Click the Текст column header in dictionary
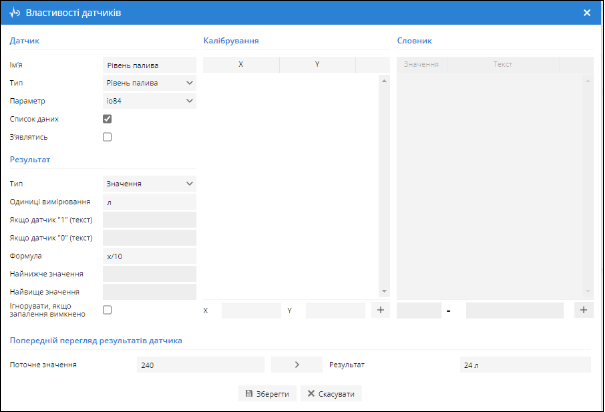Viewport: 605px width, 412px height. (x=503, y=65)
